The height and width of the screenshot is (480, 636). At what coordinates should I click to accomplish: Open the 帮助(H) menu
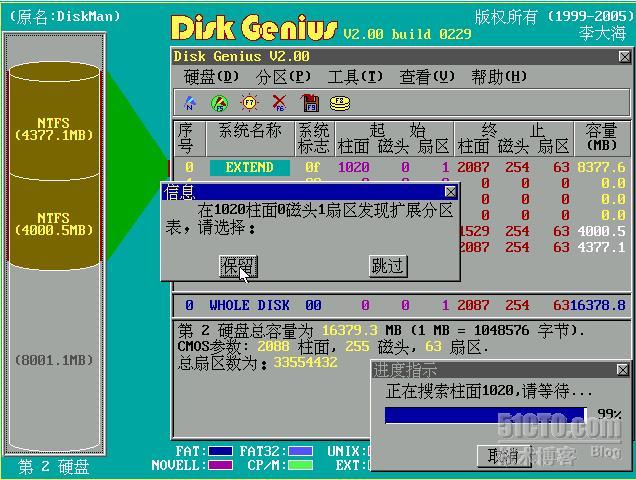[x=499, y=77]
